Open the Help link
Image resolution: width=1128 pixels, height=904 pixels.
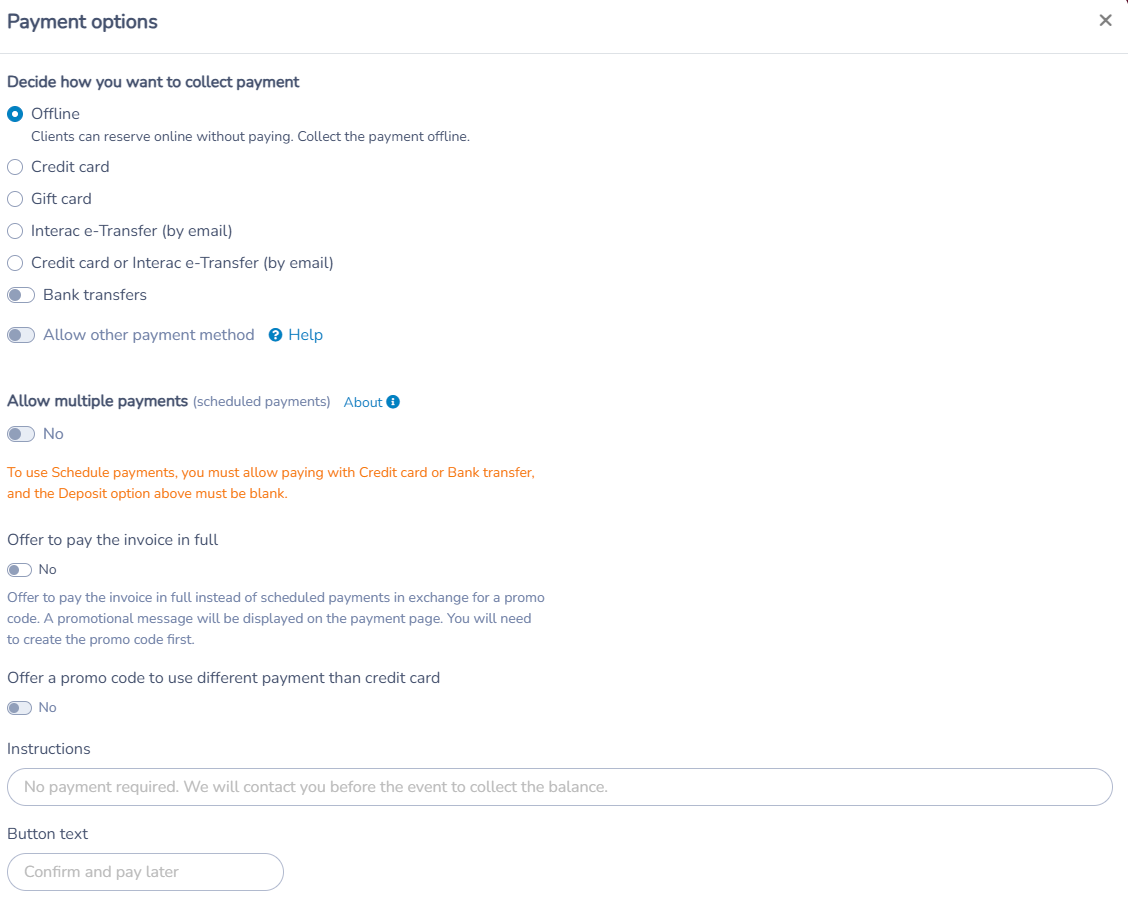(306, 335)
